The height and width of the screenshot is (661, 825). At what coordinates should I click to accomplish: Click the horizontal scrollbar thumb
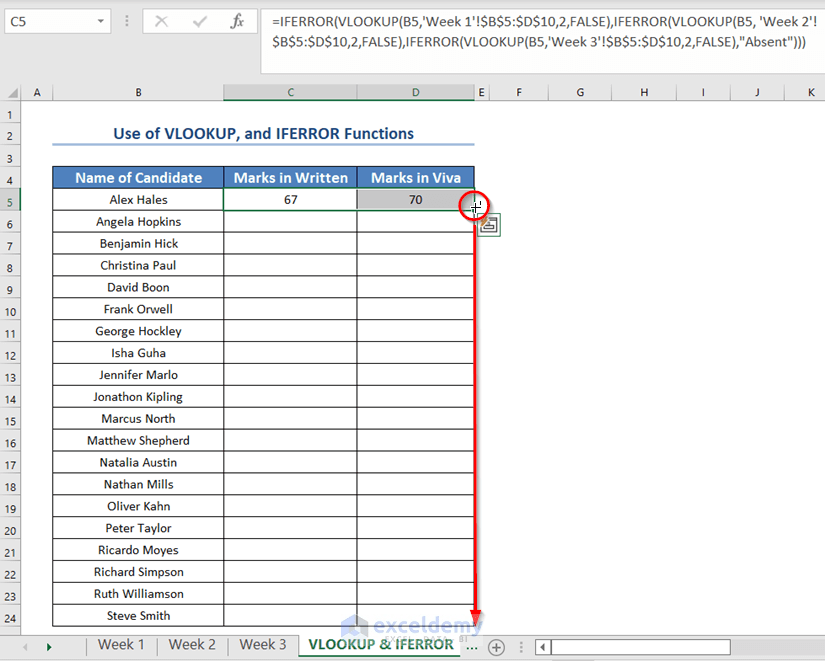[x=640, y=646]
